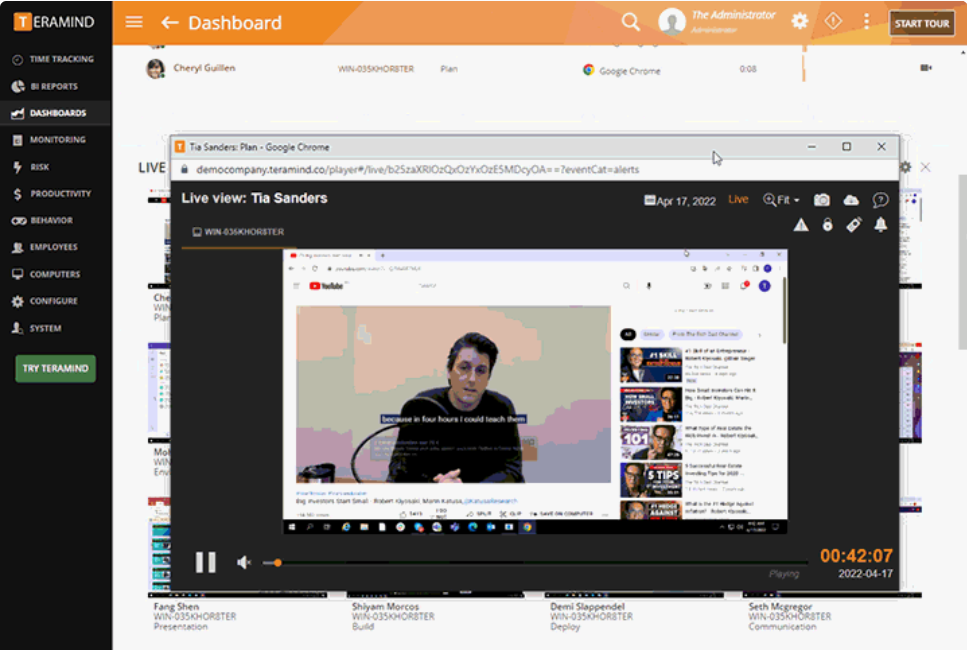Open Time Tracking in the sidebar
This screenshot has width=967, height=650.
point(56,59)
